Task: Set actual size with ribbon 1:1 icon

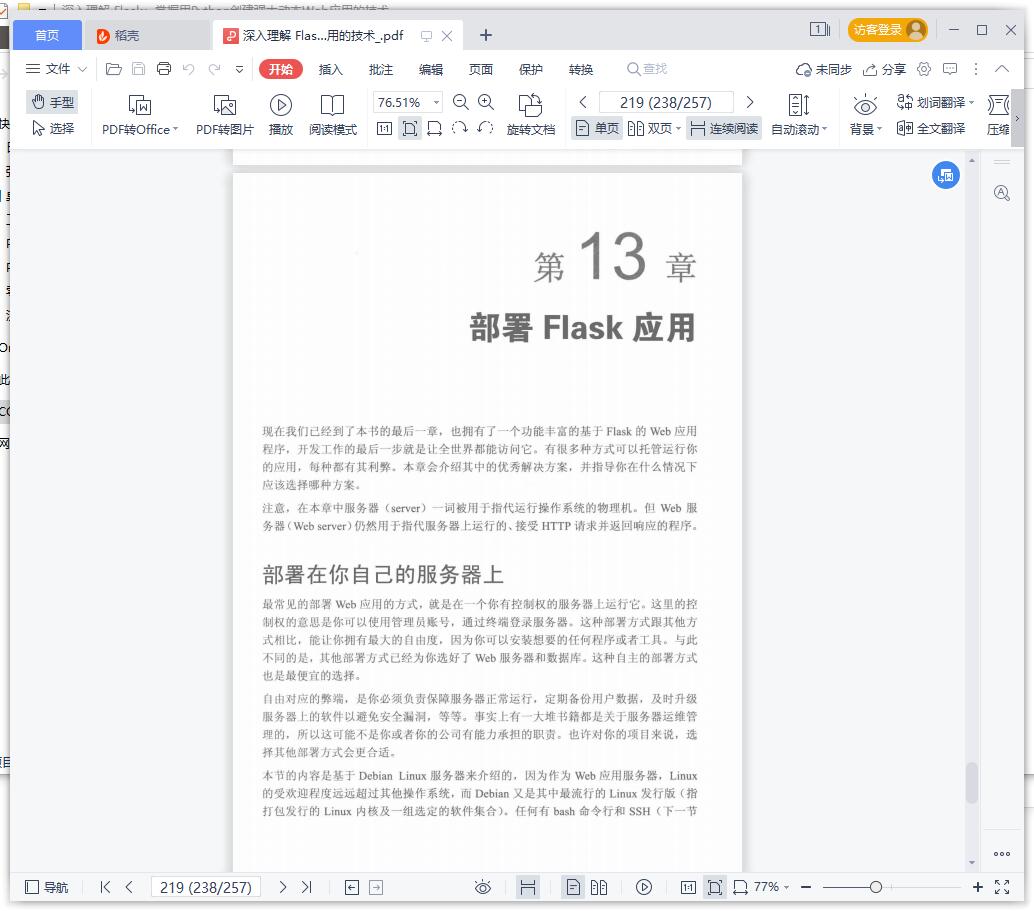Action: (384, 128)
